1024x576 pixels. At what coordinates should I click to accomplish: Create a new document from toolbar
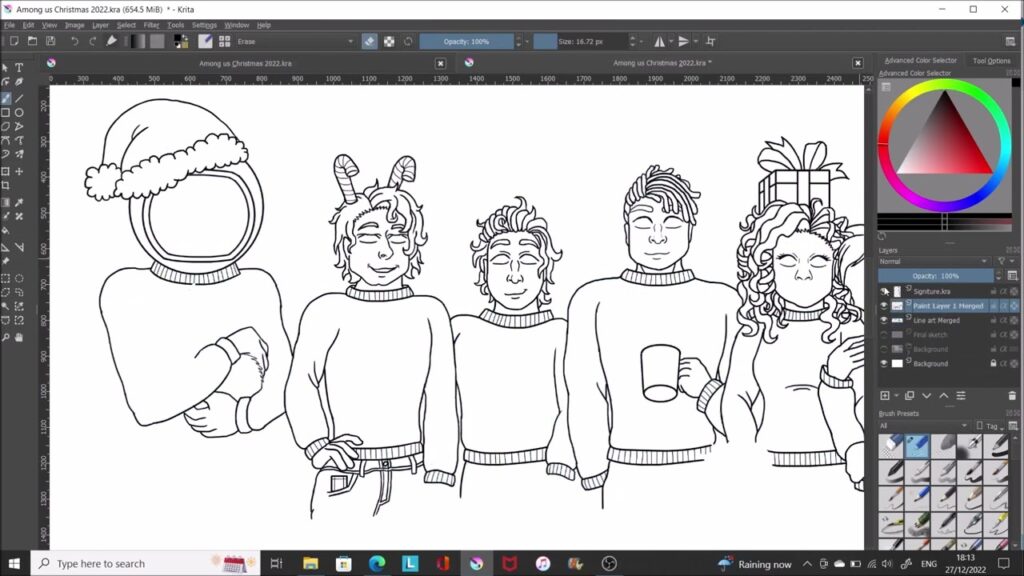pyautogui.click(x=14, y=41)
